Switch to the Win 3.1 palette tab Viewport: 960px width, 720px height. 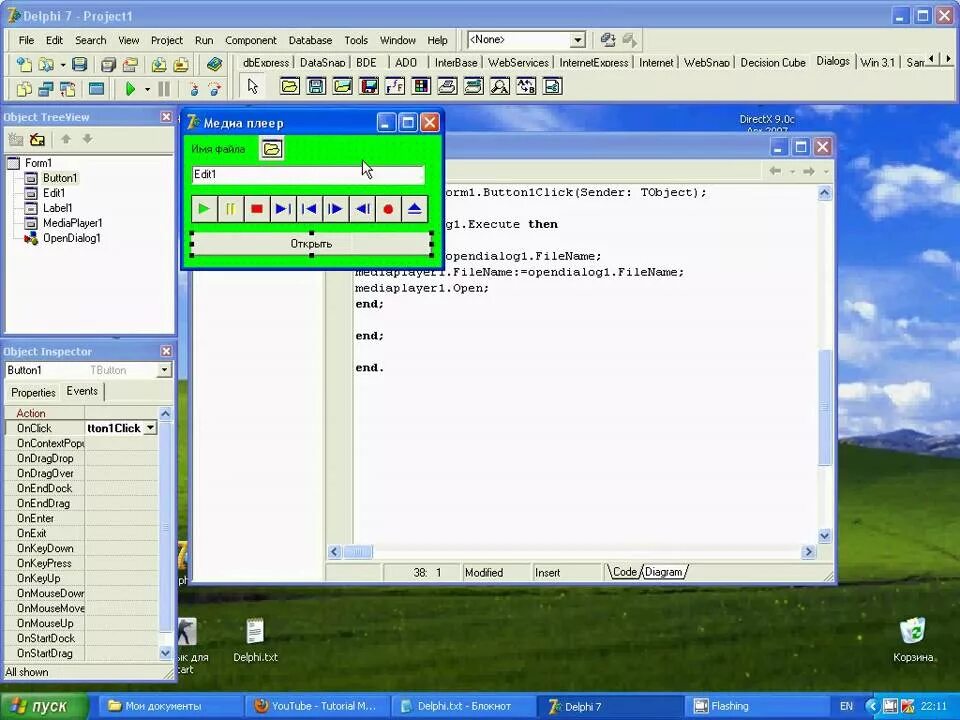pos(877,62)
